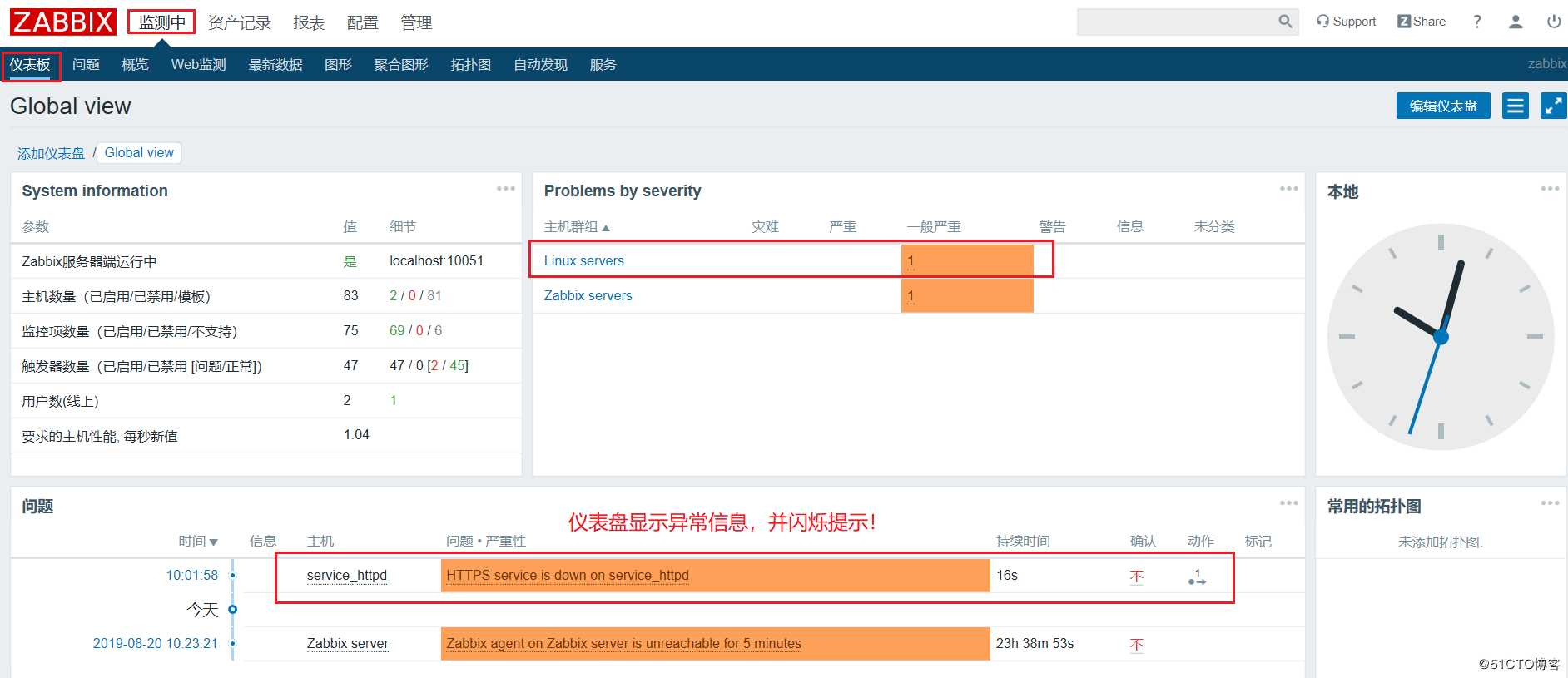The width and height of the screenshot is (1568, 678).
Task: Sort by 主机群组 column header
Action: pos(576,227)
